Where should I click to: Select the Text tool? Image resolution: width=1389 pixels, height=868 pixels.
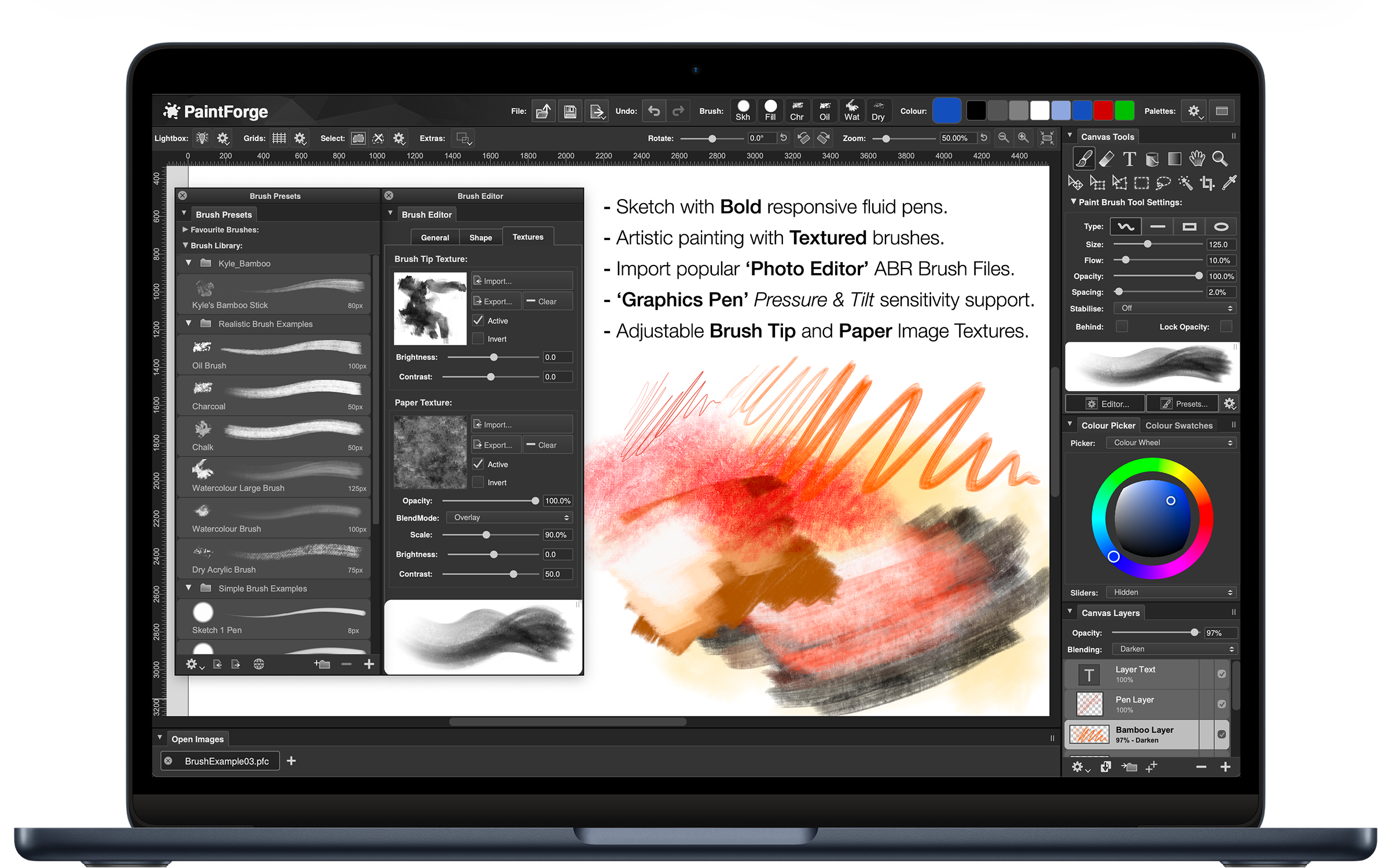point(1129,159)
